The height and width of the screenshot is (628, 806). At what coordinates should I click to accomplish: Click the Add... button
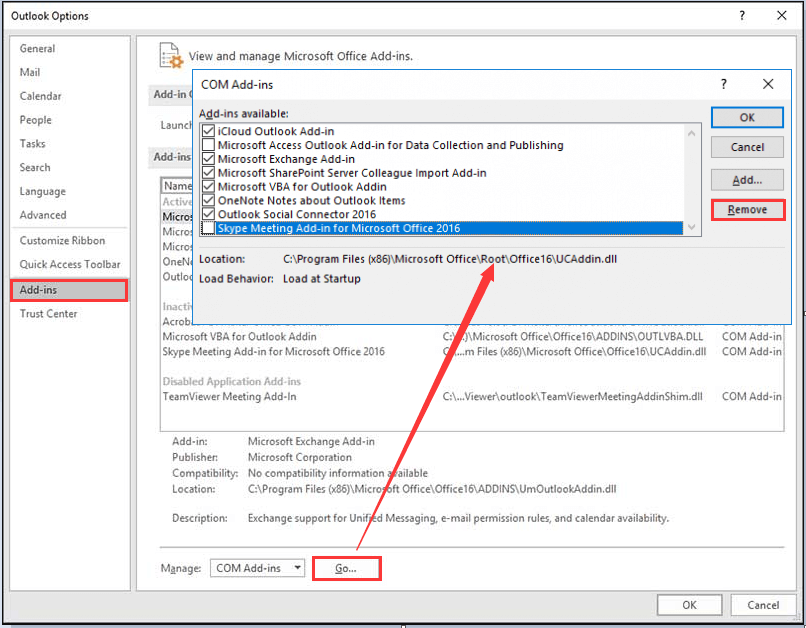point(747,180)
